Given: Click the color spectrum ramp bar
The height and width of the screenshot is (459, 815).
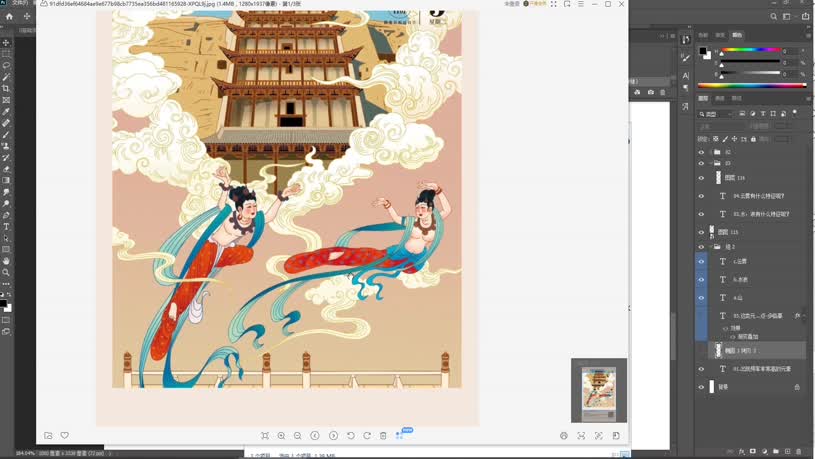Looking at the screenshot, I should (752, 85).
